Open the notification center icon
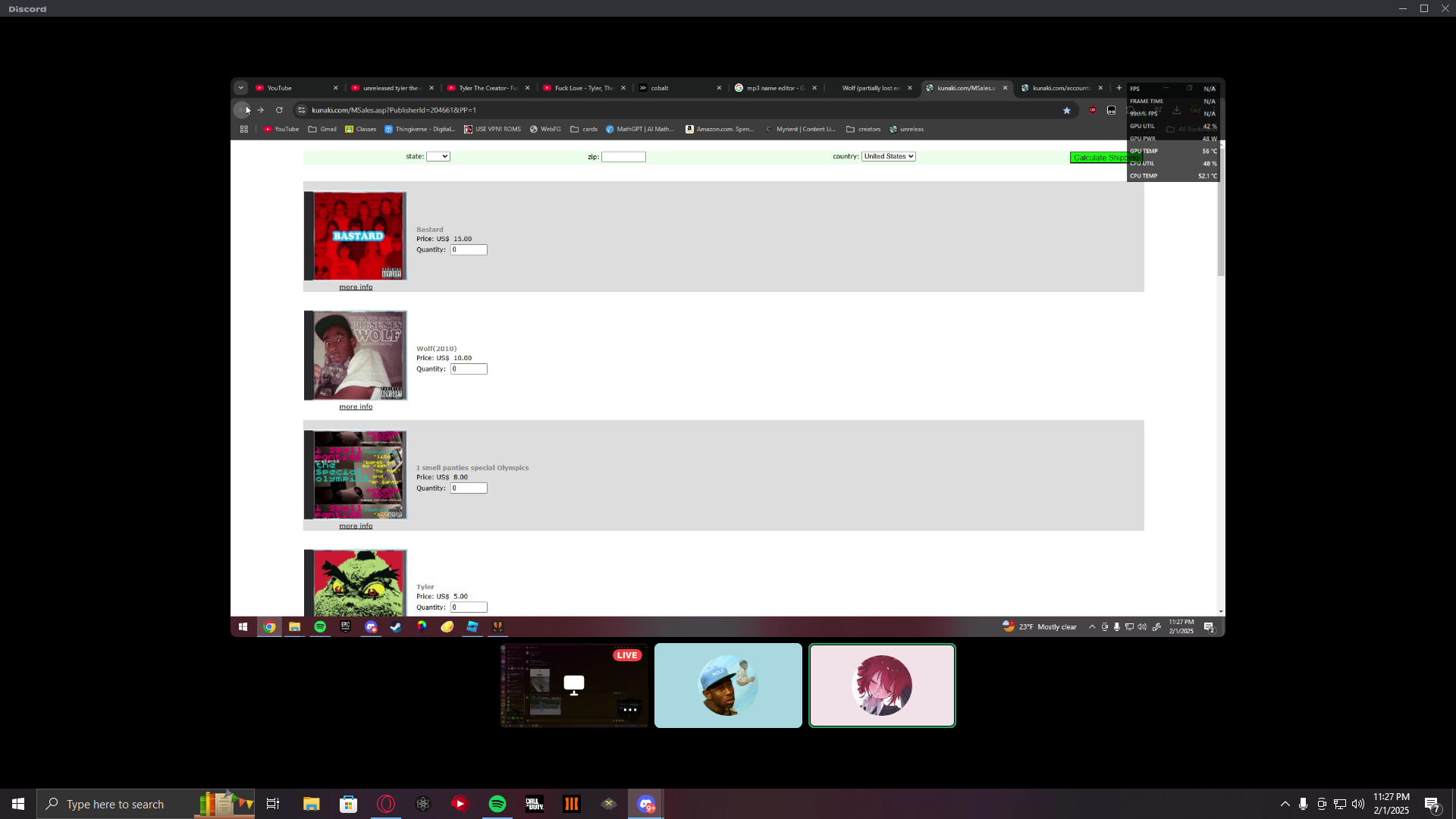This screenshot has width=1456, height=819. [x=1432, y=804]
